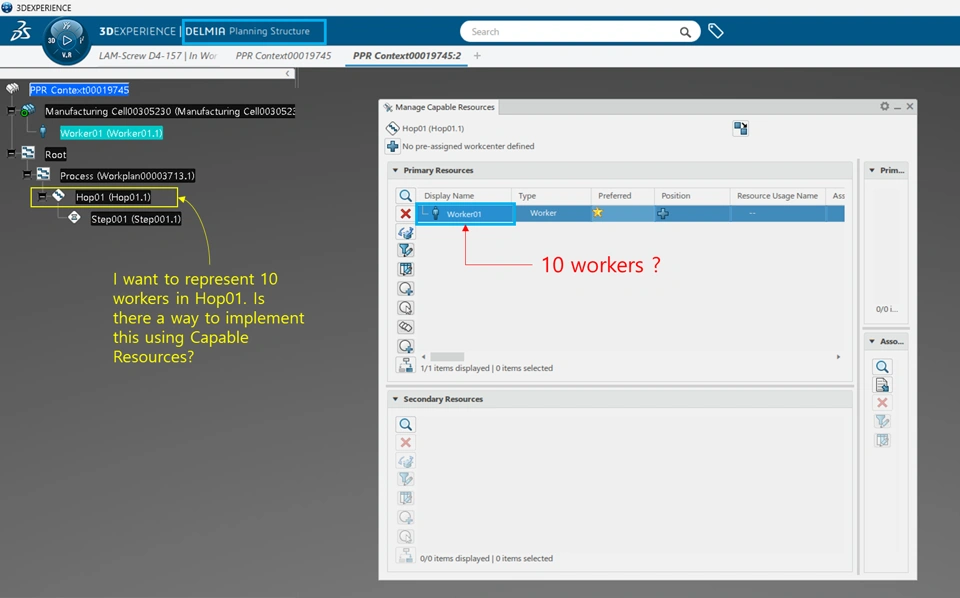960x598 pixels.
Task: Switch to the PPR Context00019745 tab
Action: (x=283, y=56)
